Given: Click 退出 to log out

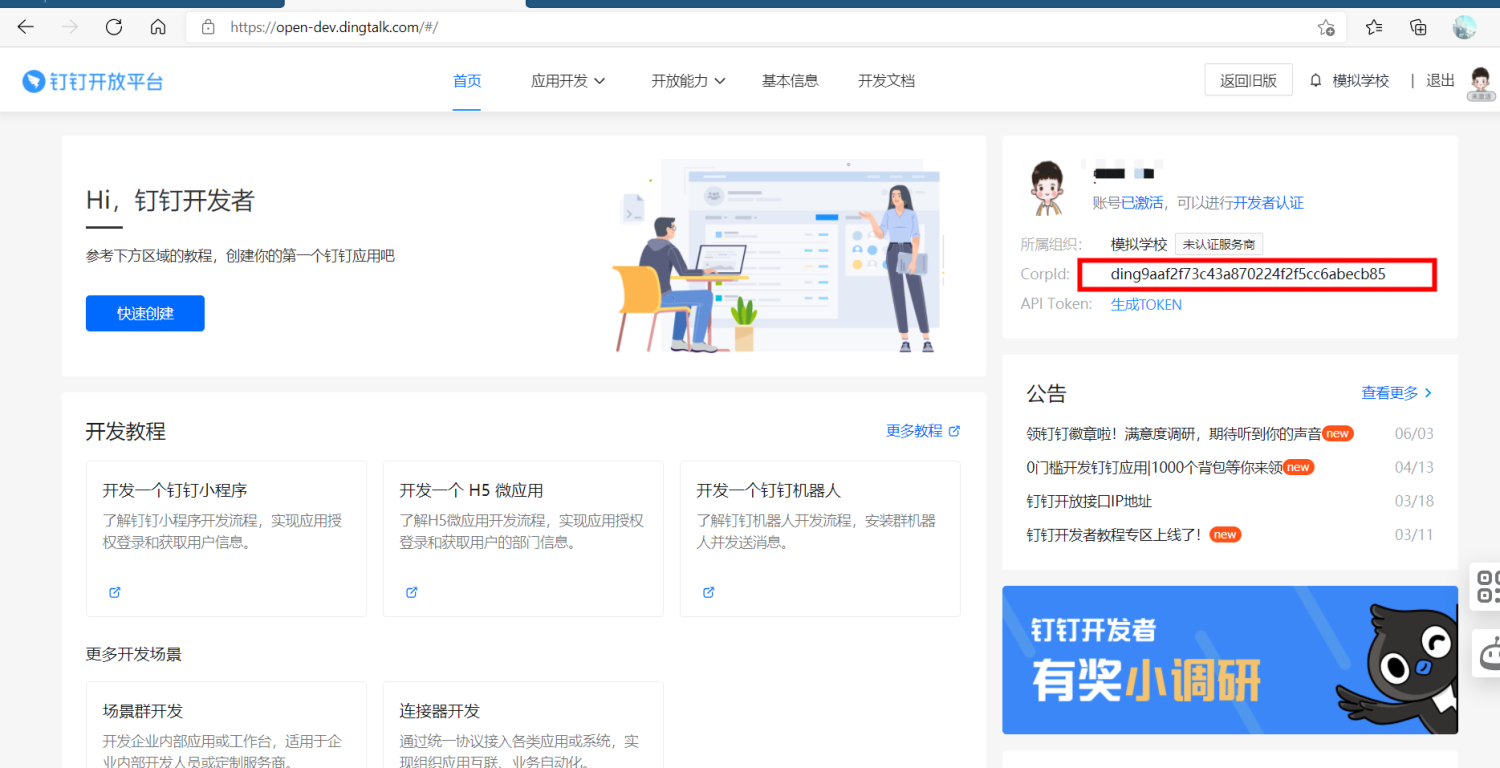Looking at the screenshot, I should click(x=1440, y=81).
